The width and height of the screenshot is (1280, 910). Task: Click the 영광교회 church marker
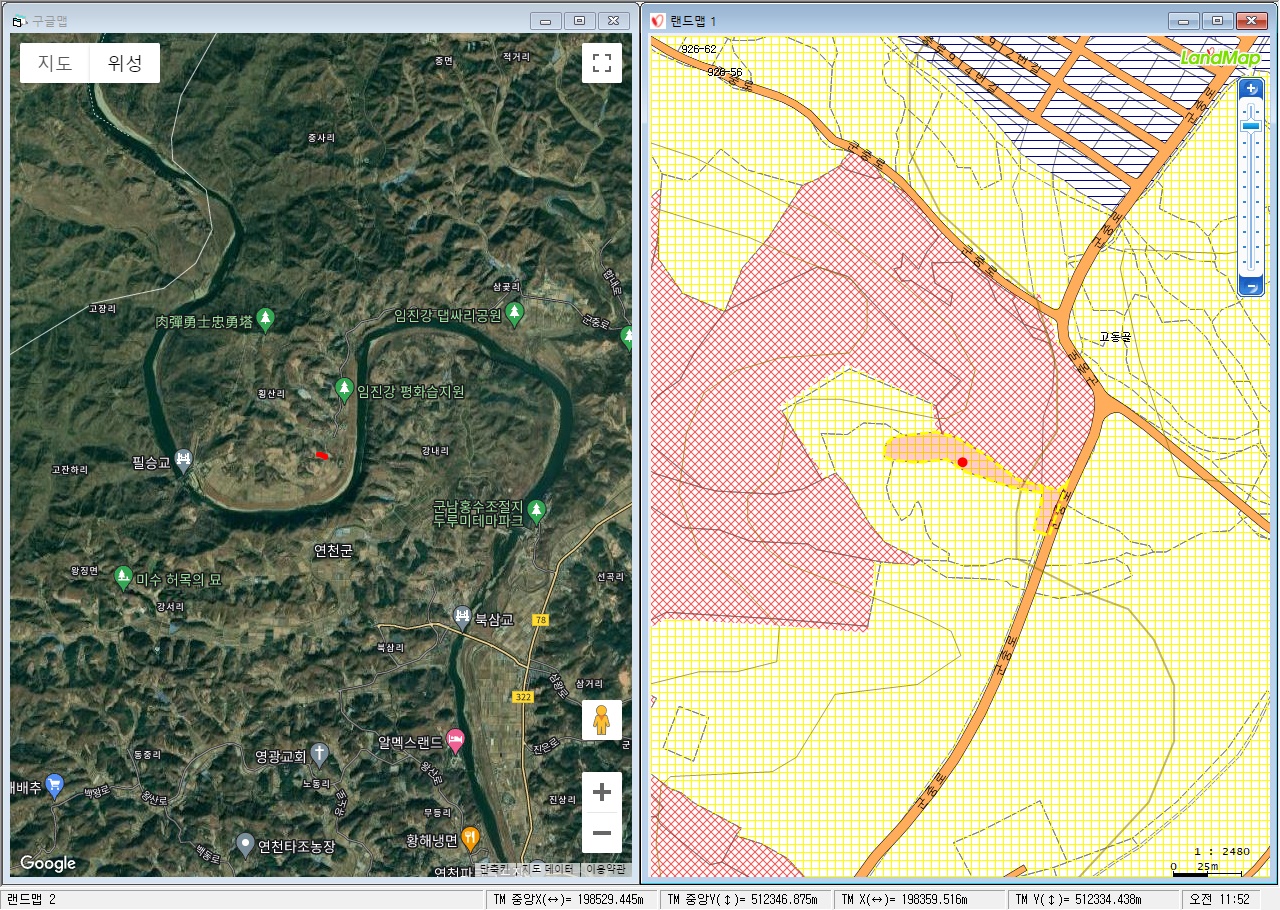319,753
